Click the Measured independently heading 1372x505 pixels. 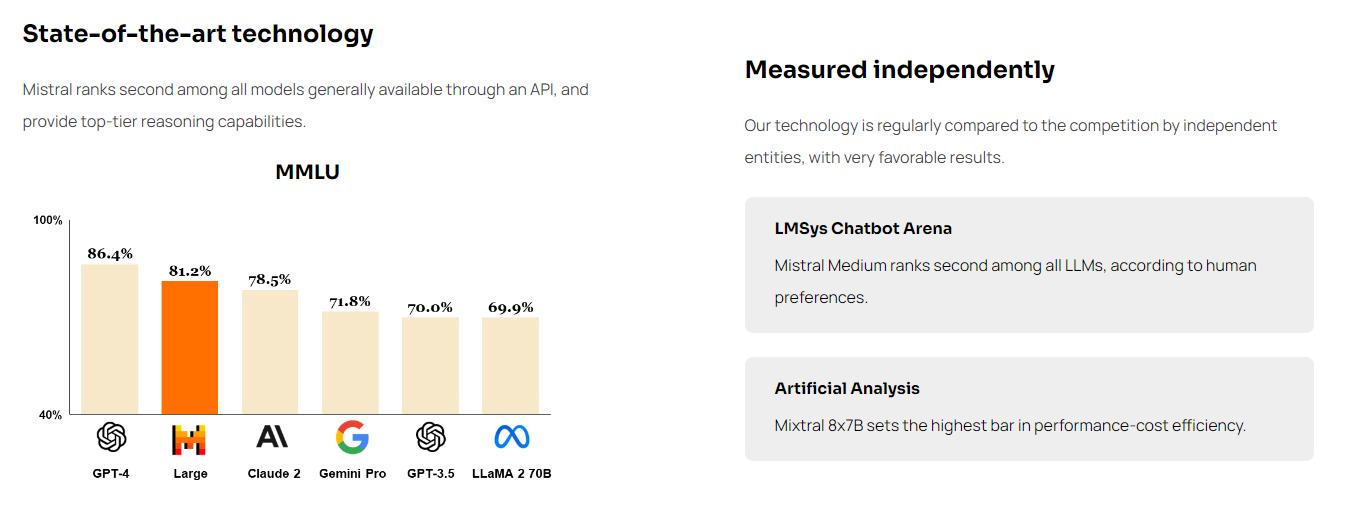(900, 70)
